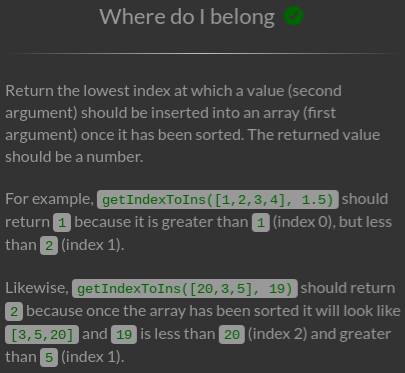Click the horizontal divider under the title
The width and height of the screenshot is (405, 373).
click(x=202, y=53)
